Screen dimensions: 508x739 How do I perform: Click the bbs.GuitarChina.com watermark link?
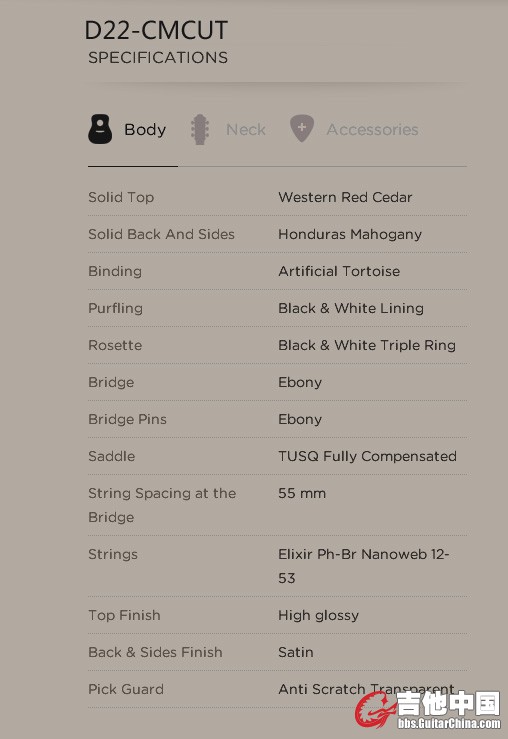click(449, 723)
